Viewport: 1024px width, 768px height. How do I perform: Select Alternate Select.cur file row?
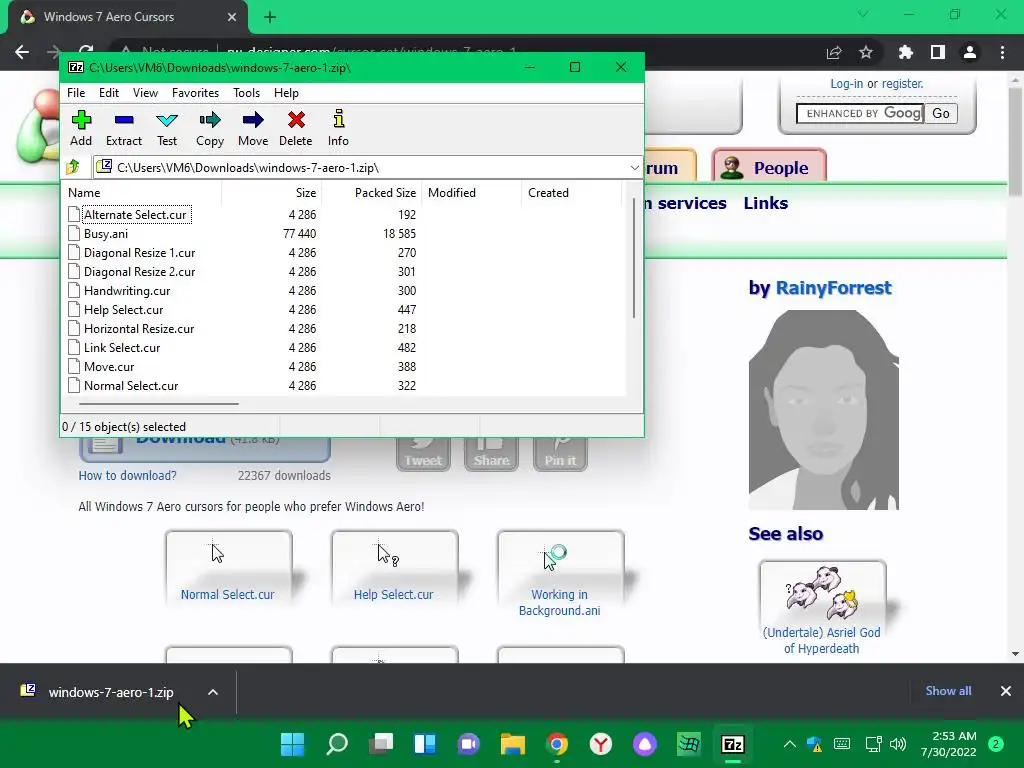click(x=135, y=215)
